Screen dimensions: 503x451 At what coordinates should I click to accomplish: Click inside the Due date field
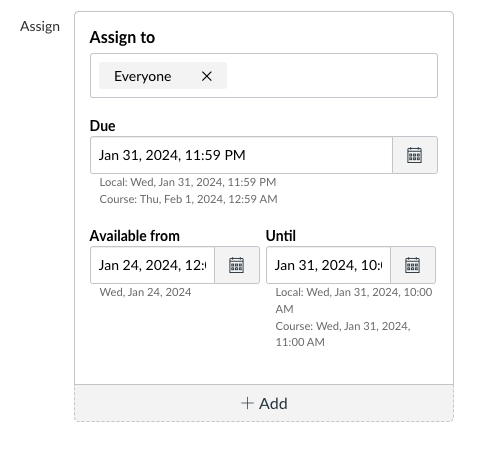(x=241, y=155)
